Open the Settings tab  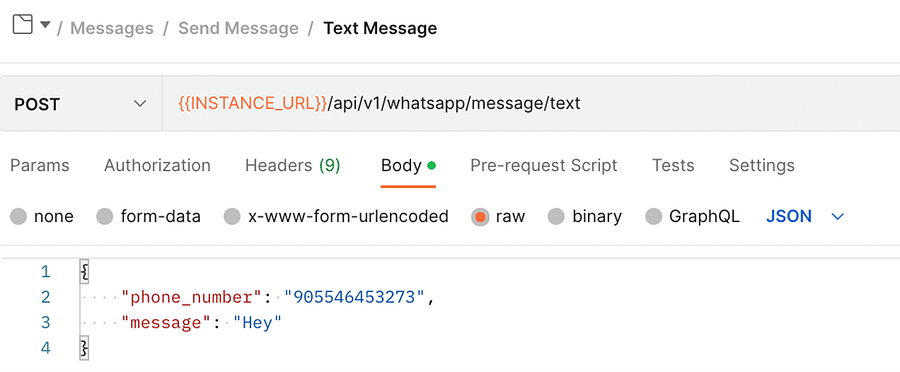coord(762,165)
